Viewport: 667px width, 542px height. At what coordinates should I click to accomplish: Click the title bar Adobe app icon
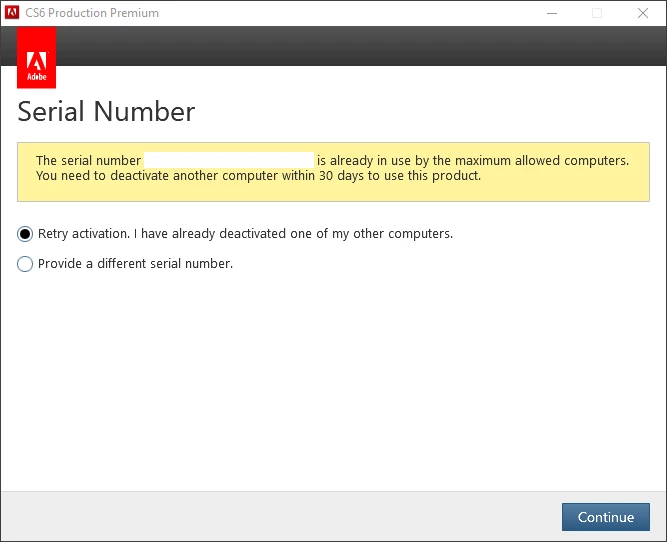[12, 13]
